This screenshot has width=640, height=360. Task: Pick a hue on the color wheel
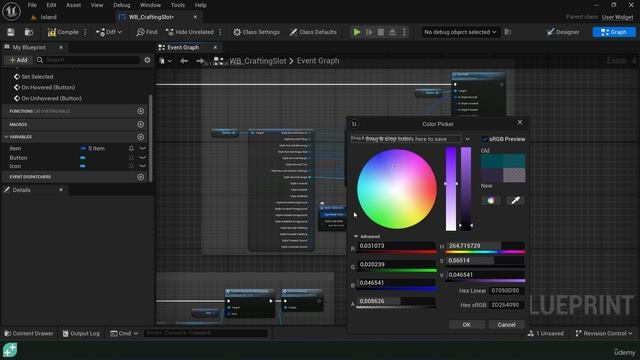point(397,189)
